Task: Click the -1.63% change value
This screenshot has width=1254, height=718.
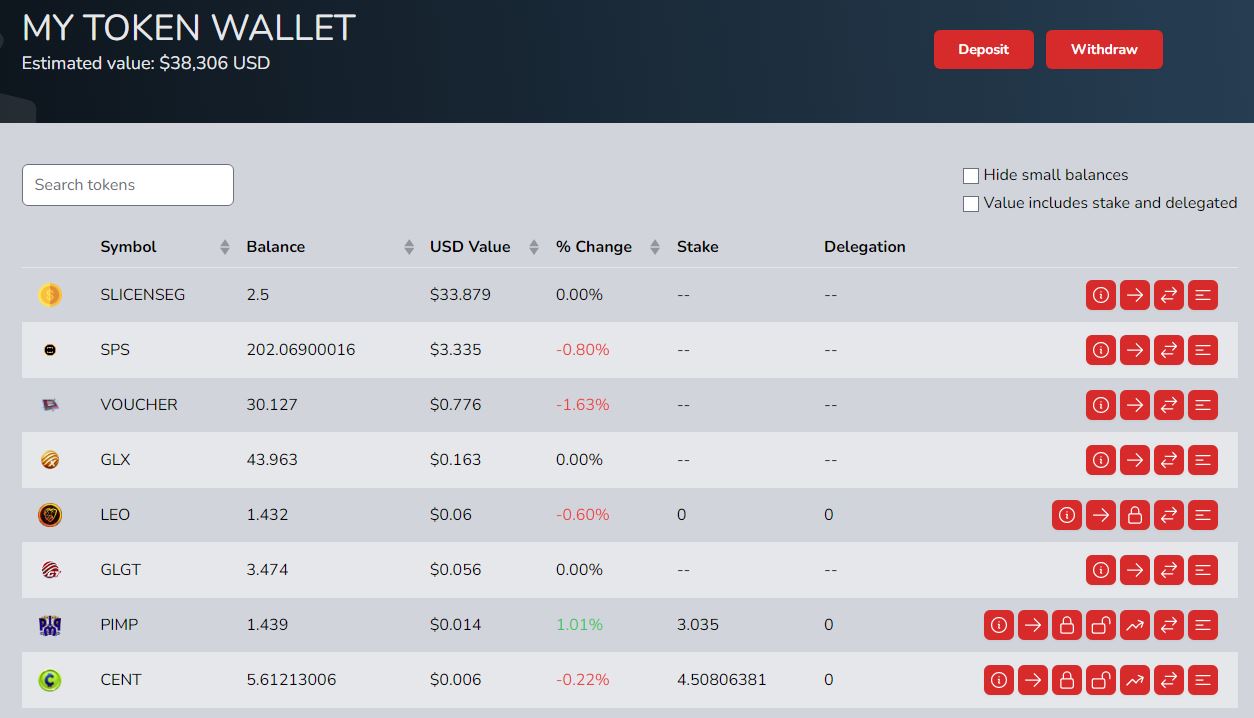Action: click(582, 405)
